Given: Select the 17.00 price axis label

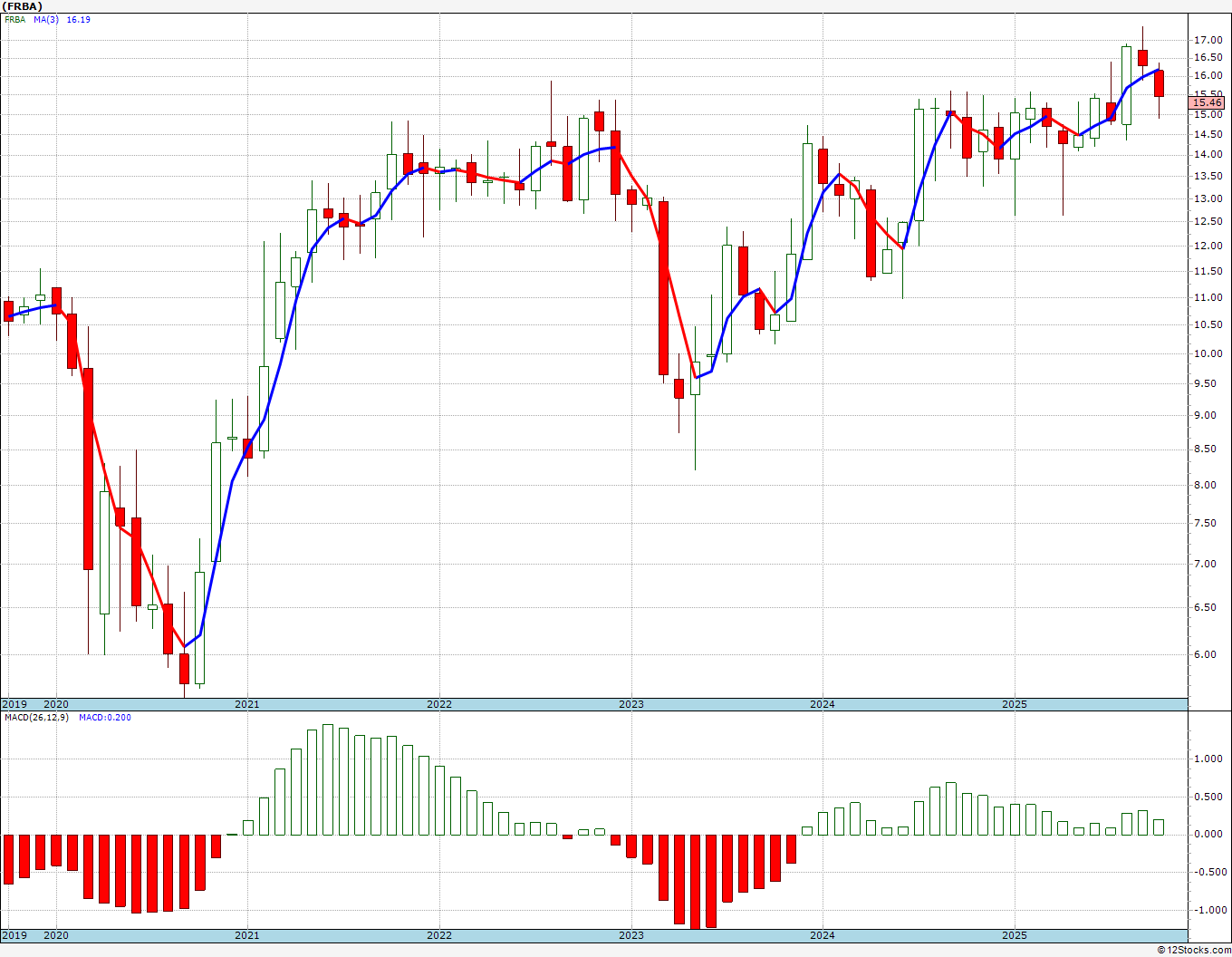Looking at the screenshot, I should tap(1208, 40).
